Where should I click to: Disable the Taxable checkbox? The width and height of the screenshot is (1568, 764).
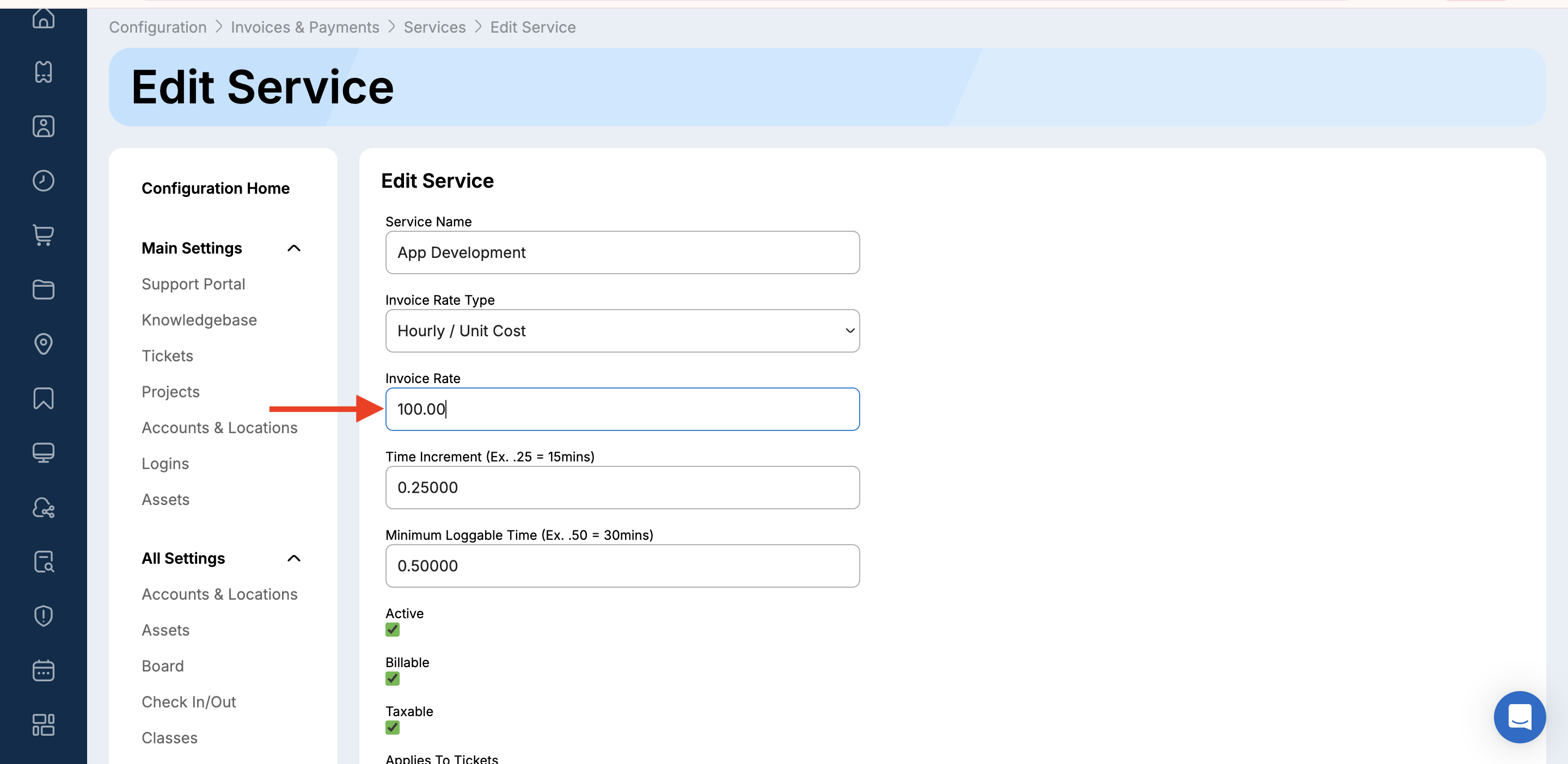tap(393, 728)
